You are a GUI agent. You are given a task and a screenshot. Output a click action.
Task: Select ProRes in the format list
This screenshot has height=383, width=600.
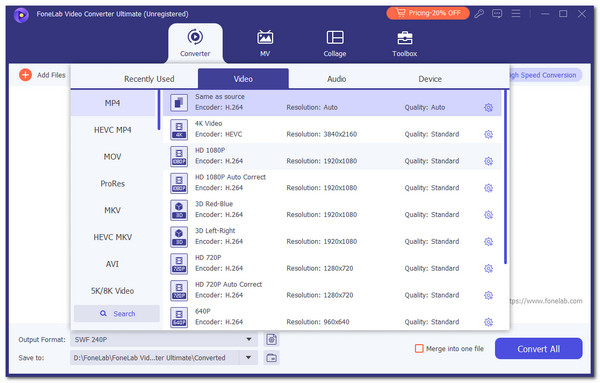coord(113,183)
